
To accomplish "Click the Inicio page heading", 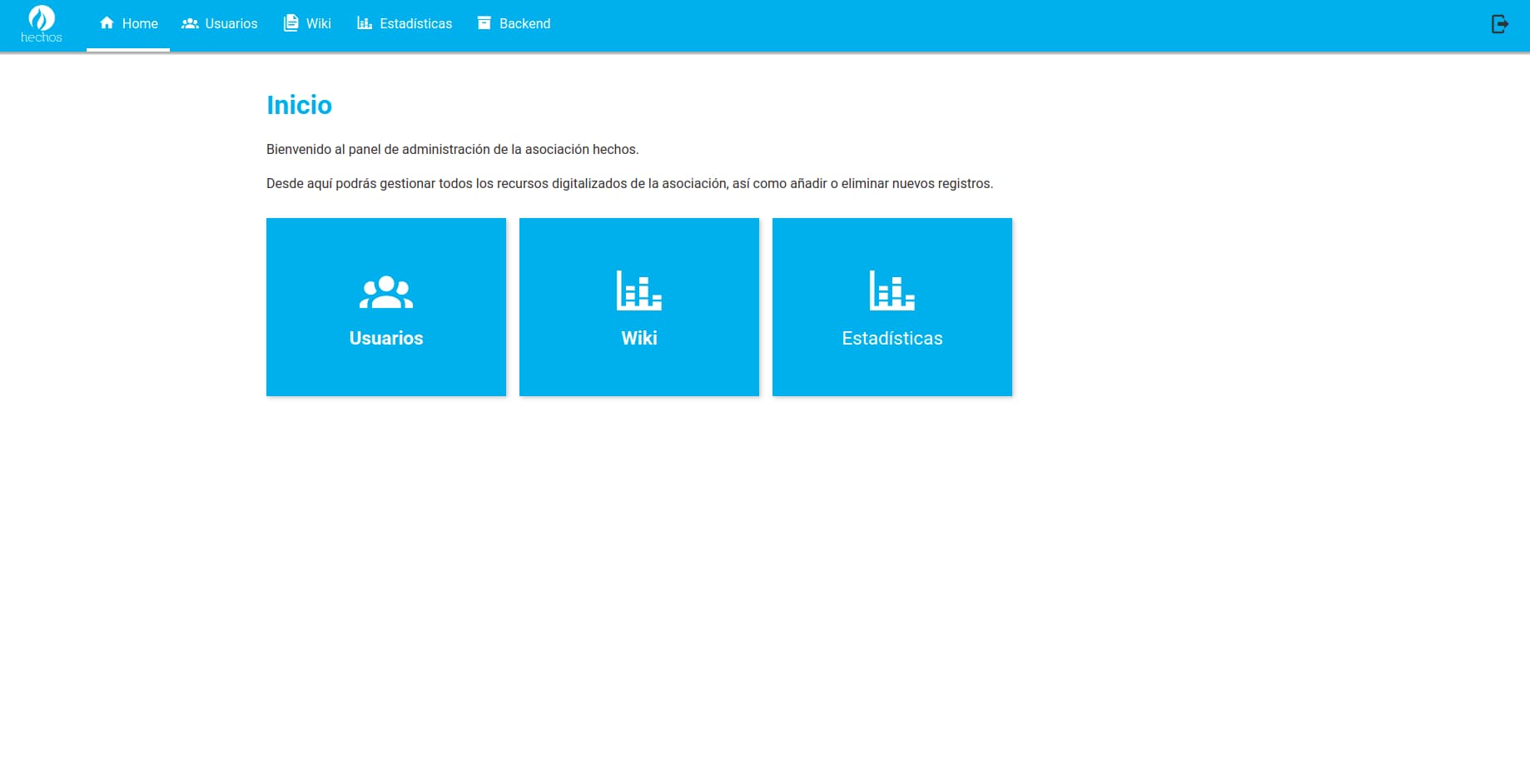I will [x=299, y=105].
